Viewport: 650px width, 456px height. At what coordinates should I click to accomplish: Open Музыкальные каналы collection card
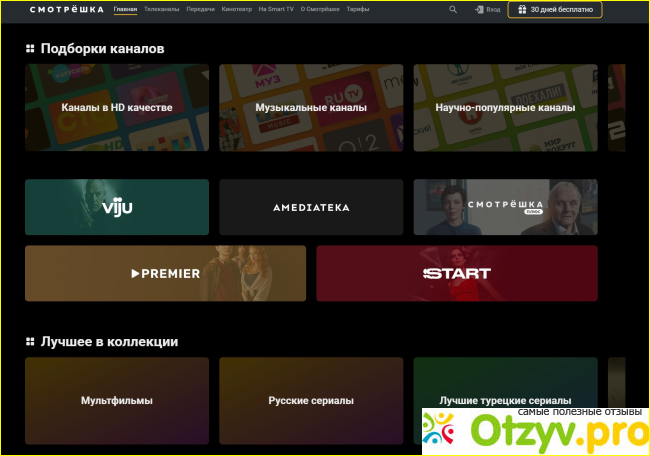click(x=311, y=107)
